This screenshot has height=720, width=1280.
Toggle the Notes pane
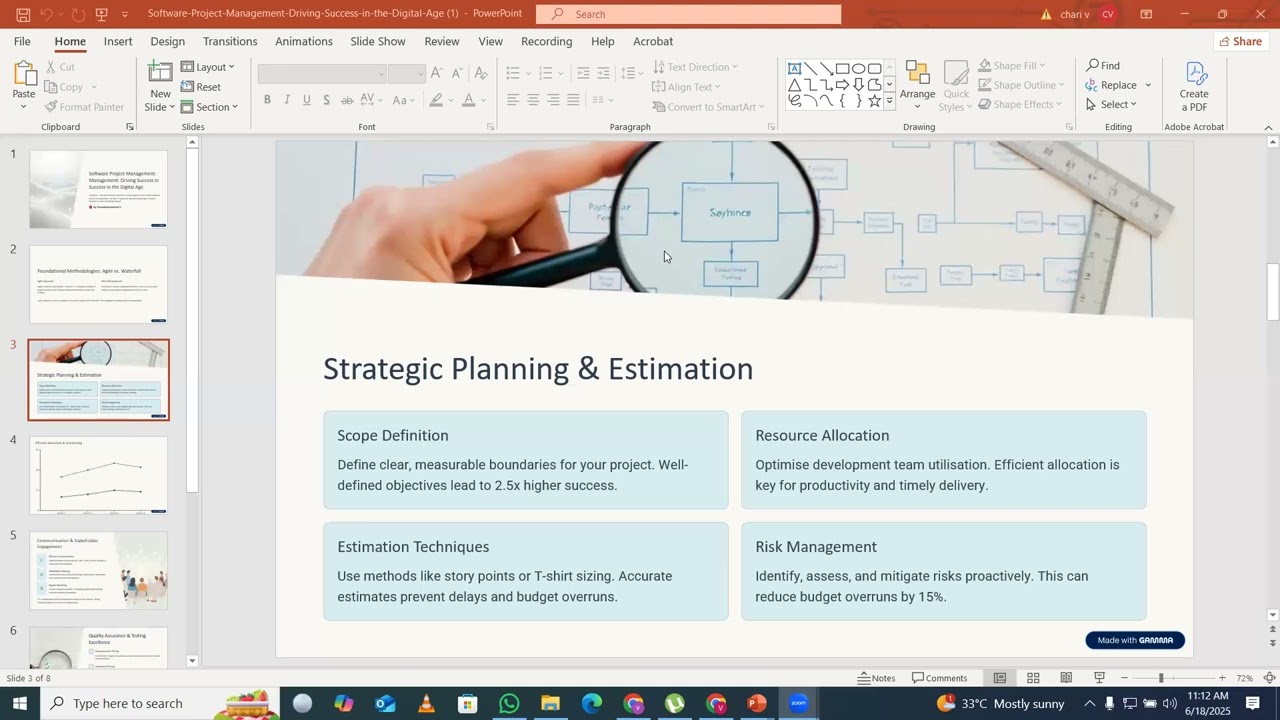(877, 678)
